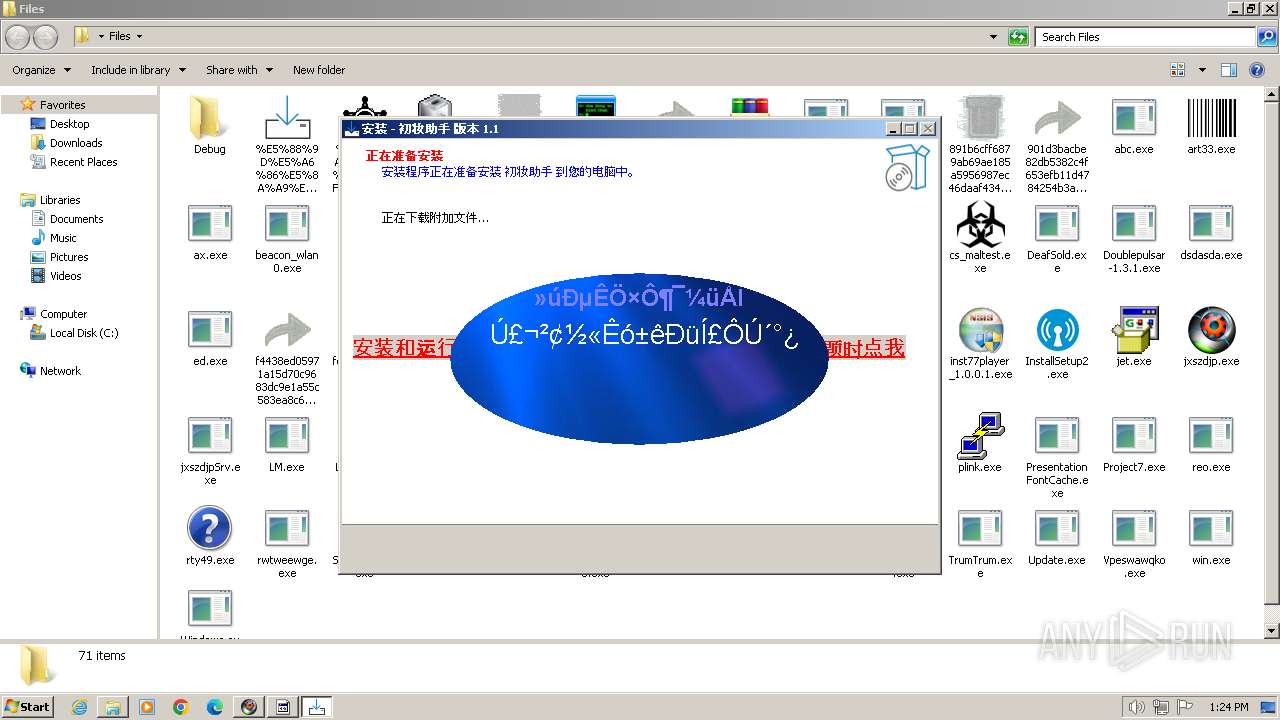Select the TrumTrum.exe icon
This screenshot has width=1280, height=720.
click(x=980, y=530)
